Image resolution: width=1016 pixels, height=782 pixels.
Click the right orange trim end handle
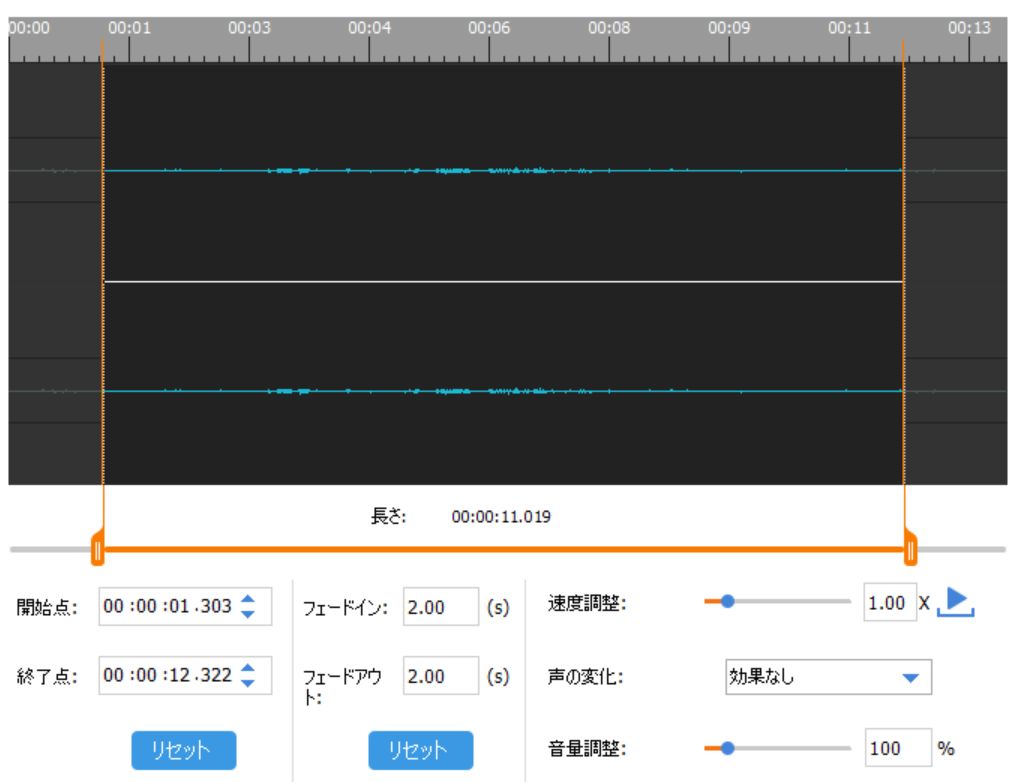(x=910, y=549)
